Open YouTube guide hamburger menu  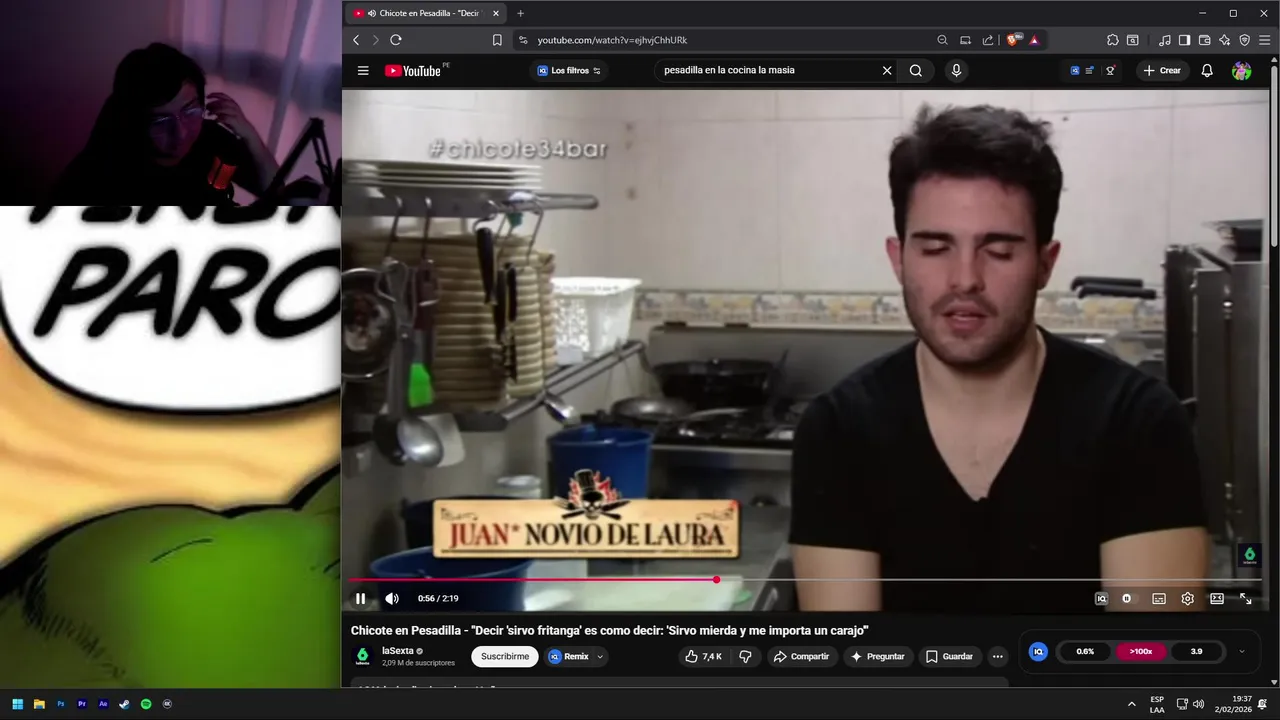pyautogui.click(x=363, y=71)
